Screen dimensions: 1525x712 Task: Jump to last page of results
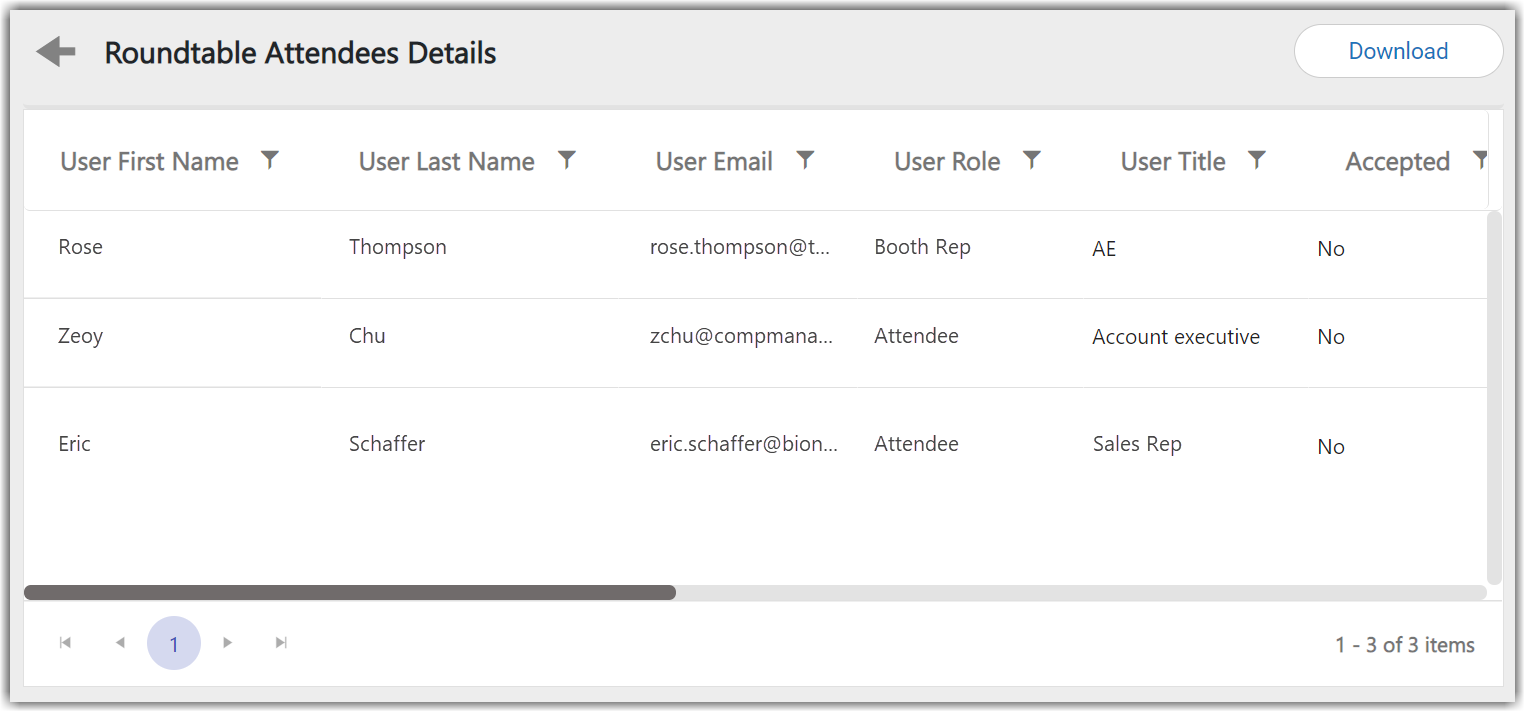pos(282,643)
